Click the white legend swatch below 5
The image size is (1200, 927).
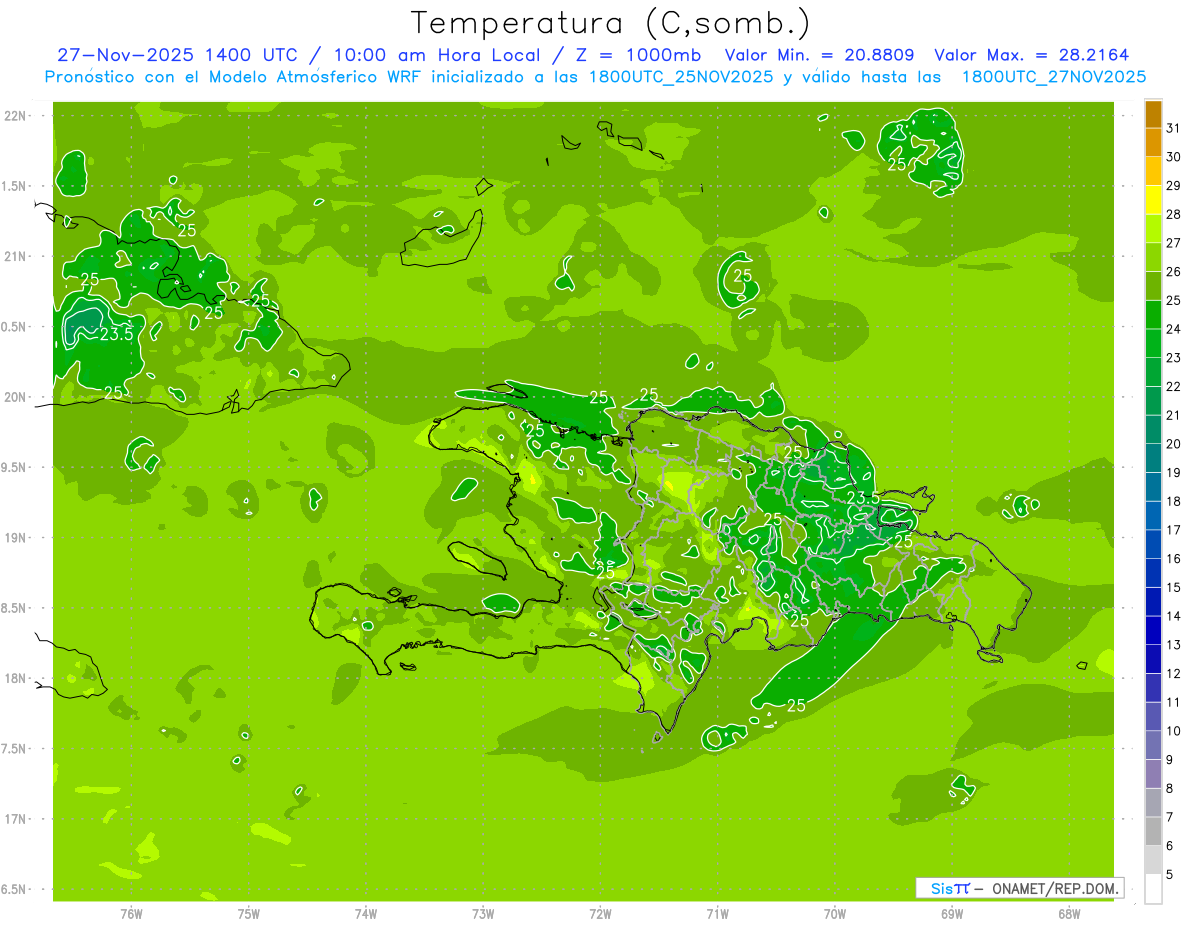pyautogui.click(x=1153, y=889)
